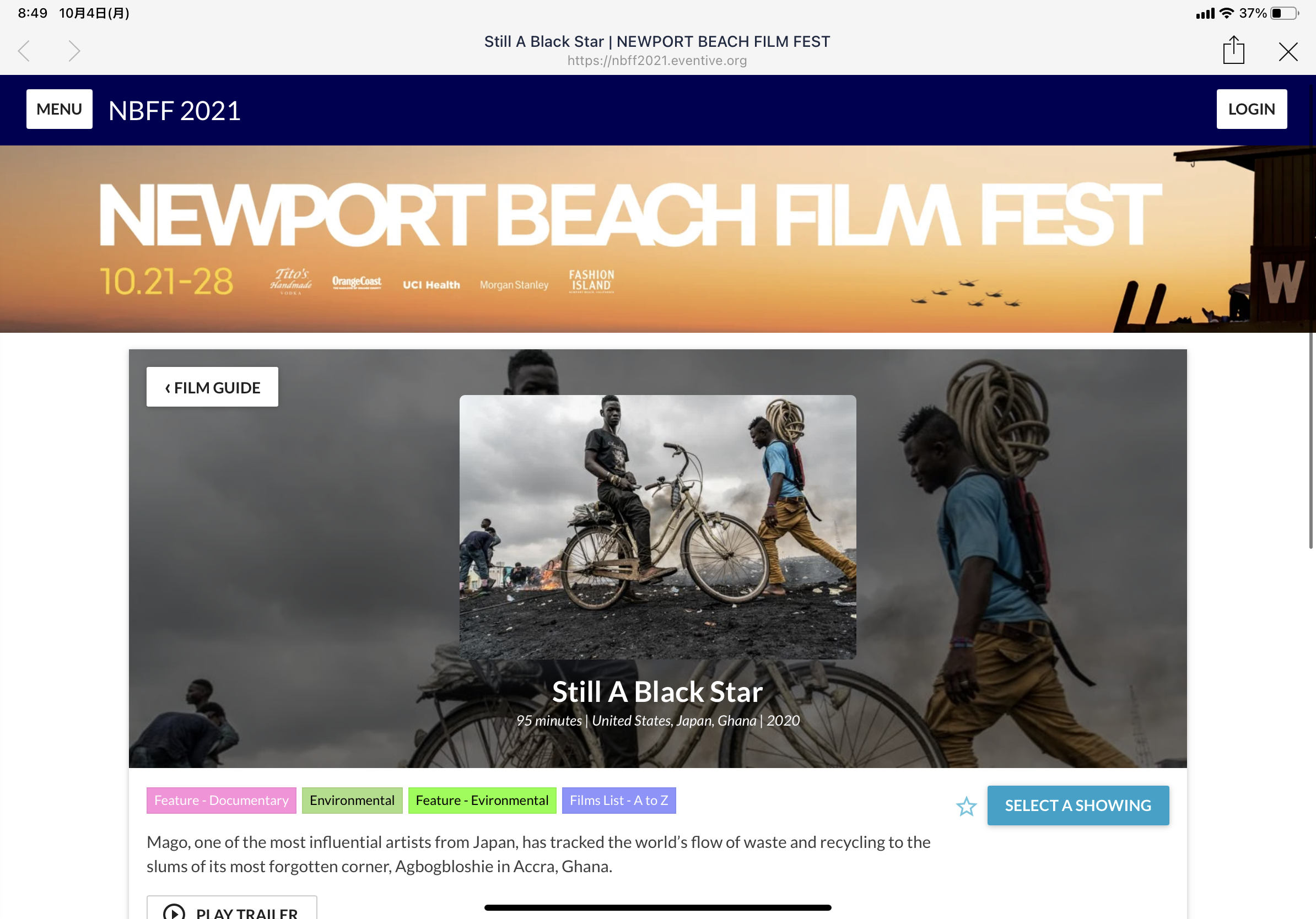The width and height of the screenshot is (1316, 919).
Task: Close the in-app browser with X
Action: pyautogui.click(x=1287, y=52)
